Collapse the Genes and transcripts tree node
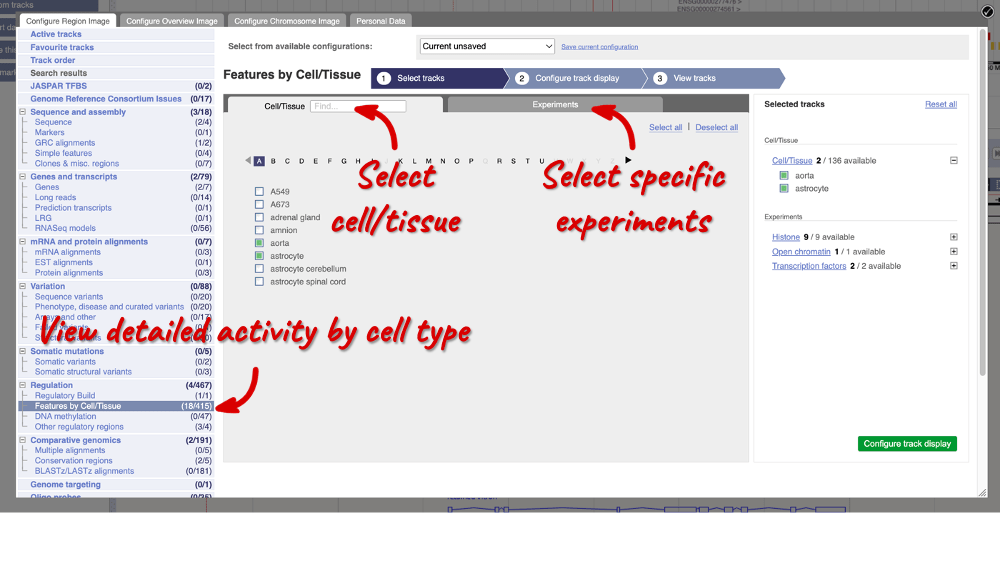This screenshot has height=563, width=1000. (22, 177)
